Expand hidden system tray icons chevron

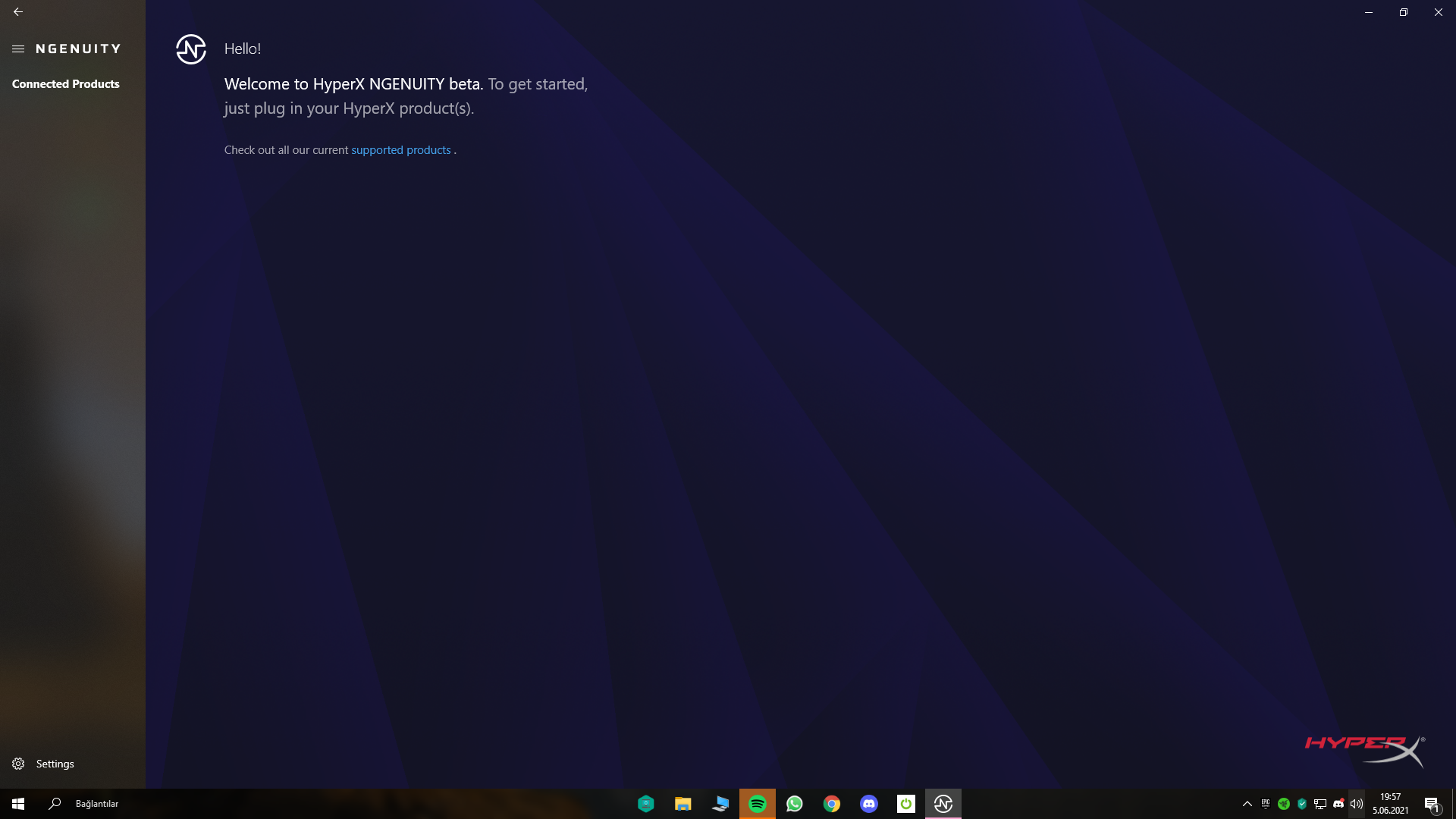click(1247, 804)
